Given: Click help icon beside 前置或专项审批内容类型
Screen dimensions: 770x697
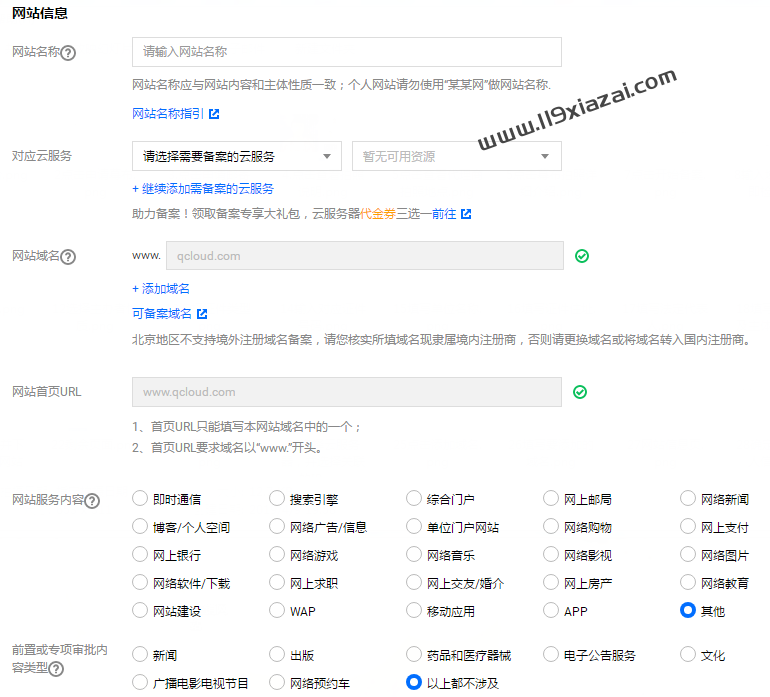Looking at the screenshot, I should pos(56,669).
